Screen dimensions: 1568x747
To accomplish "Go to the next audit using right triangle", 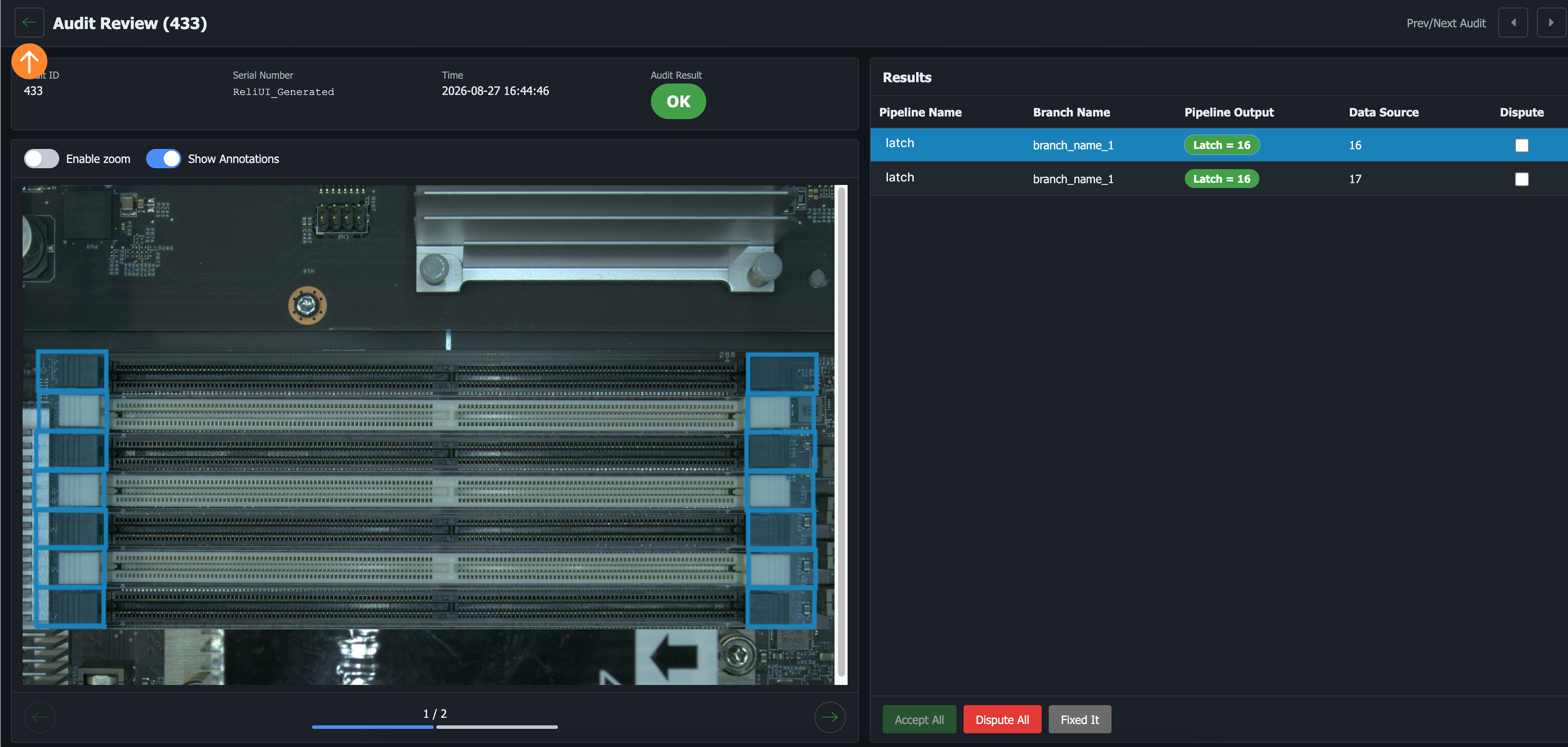I will click(1551, 23).
